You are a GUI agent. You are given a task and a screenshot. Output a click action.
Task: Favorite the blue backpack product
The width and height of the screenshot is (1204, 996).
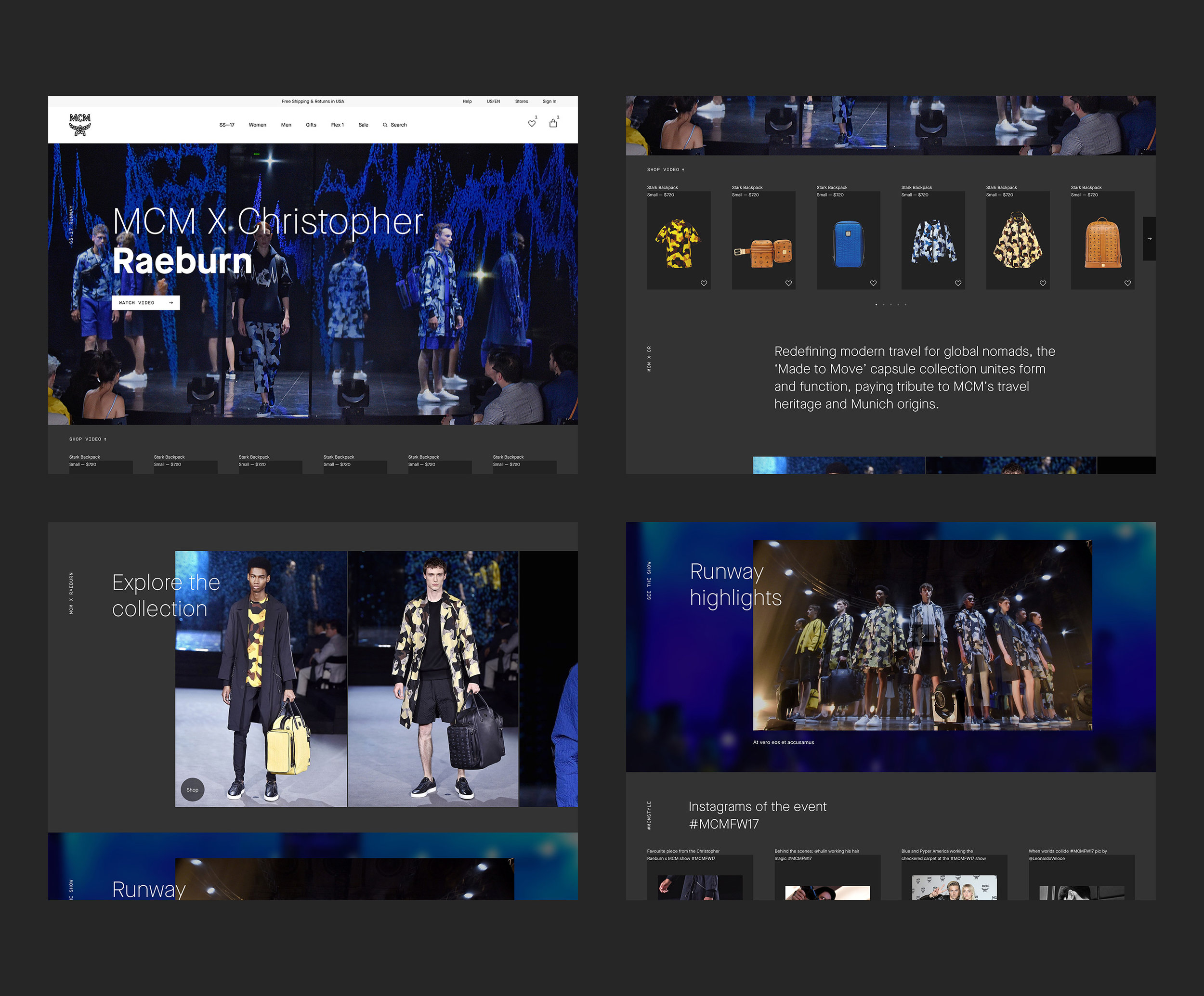(873, 283)
